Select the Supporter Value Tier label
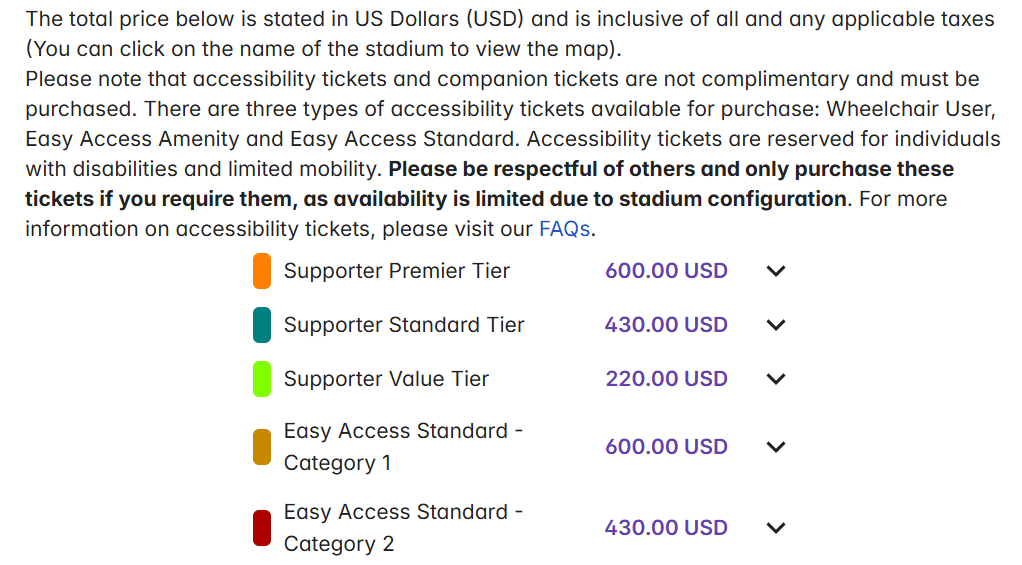This screenshot has width=1022, height=565. click(x=387, y=379)
